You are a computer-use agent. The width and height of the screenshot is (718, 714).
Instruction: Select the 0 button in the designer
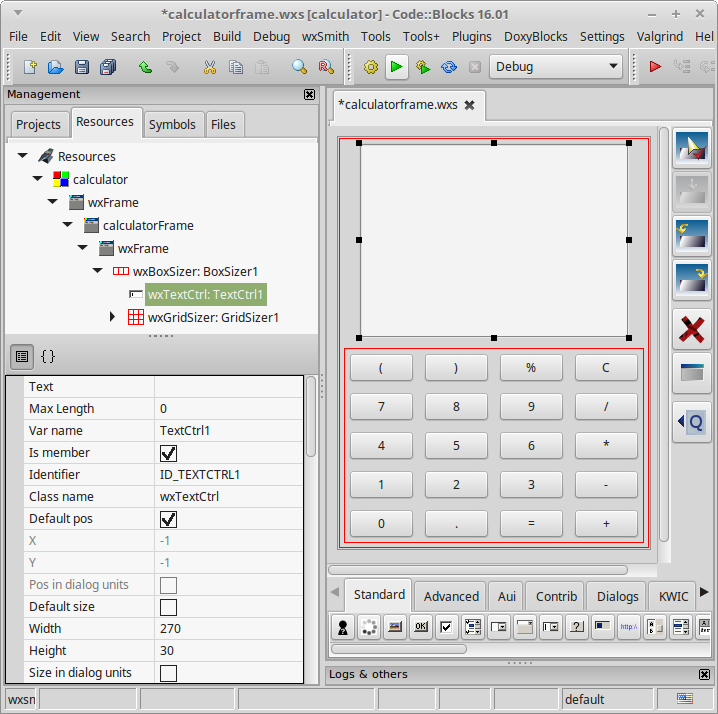(x=381, y=523)
